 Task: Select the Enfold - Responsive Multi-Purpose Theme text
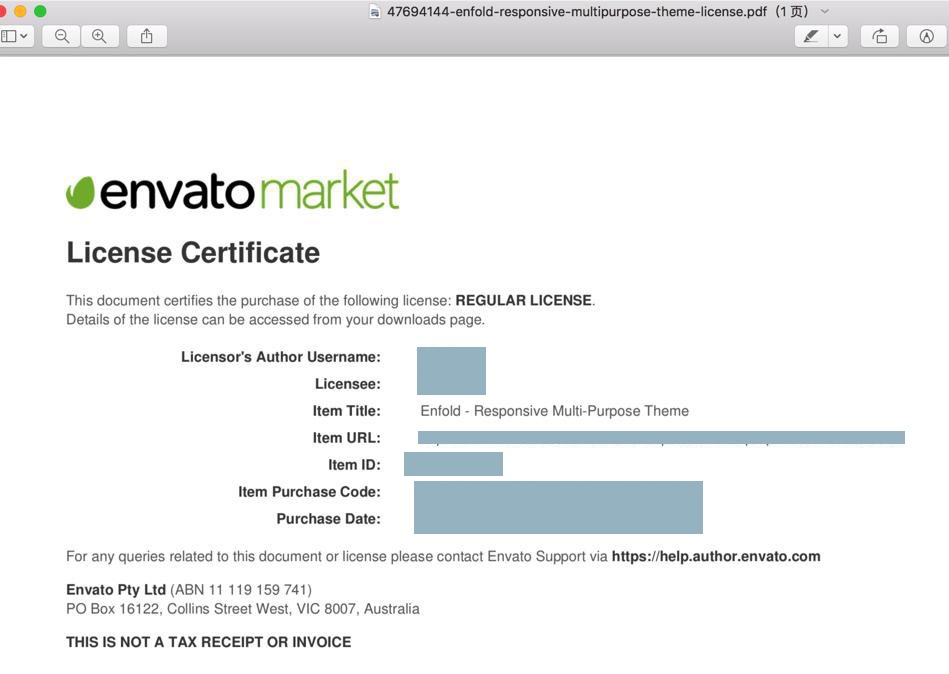click(554, 411)
